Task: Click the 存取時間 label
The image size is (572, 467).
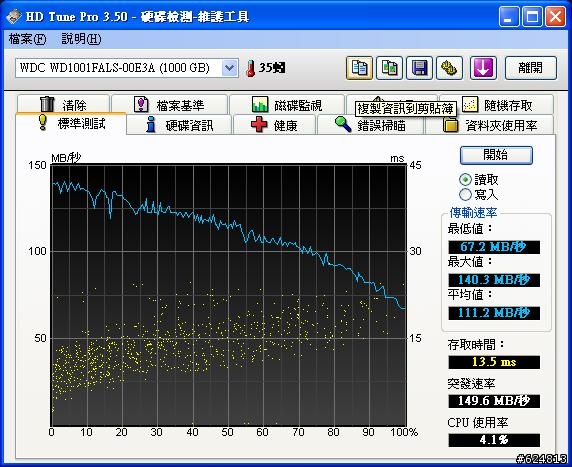Action: pos(476,344)
